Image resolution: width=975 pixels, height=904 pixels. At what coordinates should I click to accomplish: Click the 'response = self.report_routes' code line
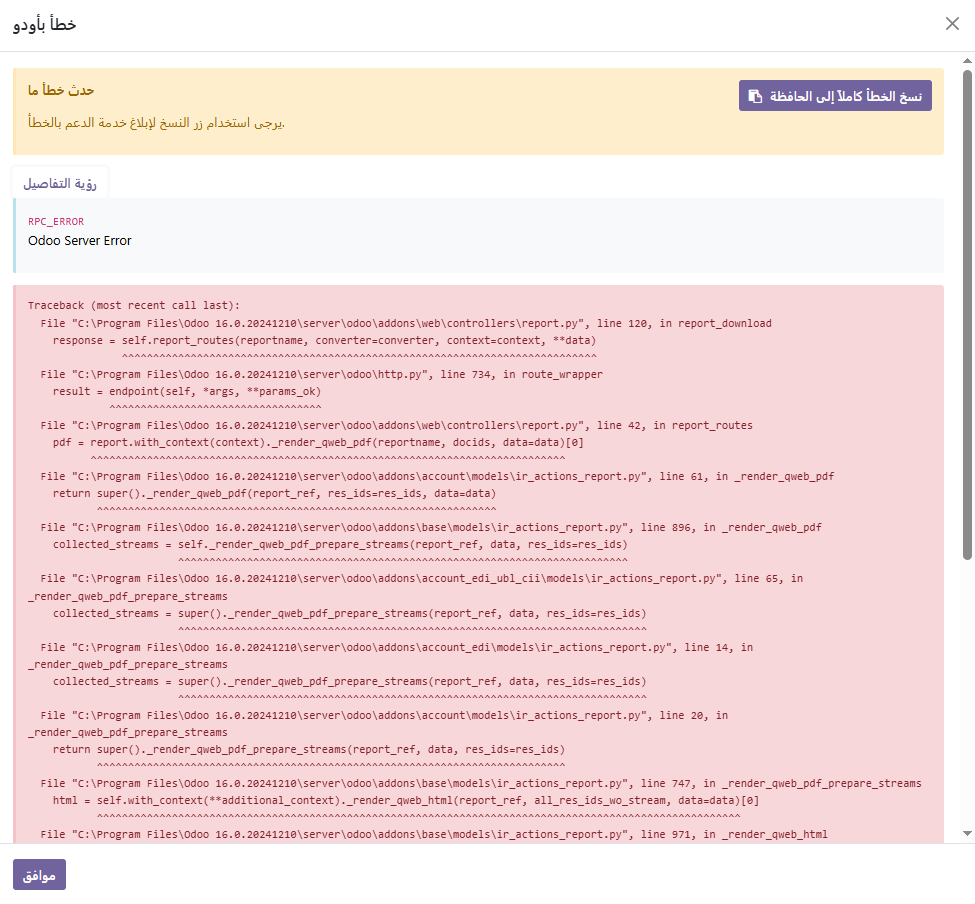(x=325, y=341)
